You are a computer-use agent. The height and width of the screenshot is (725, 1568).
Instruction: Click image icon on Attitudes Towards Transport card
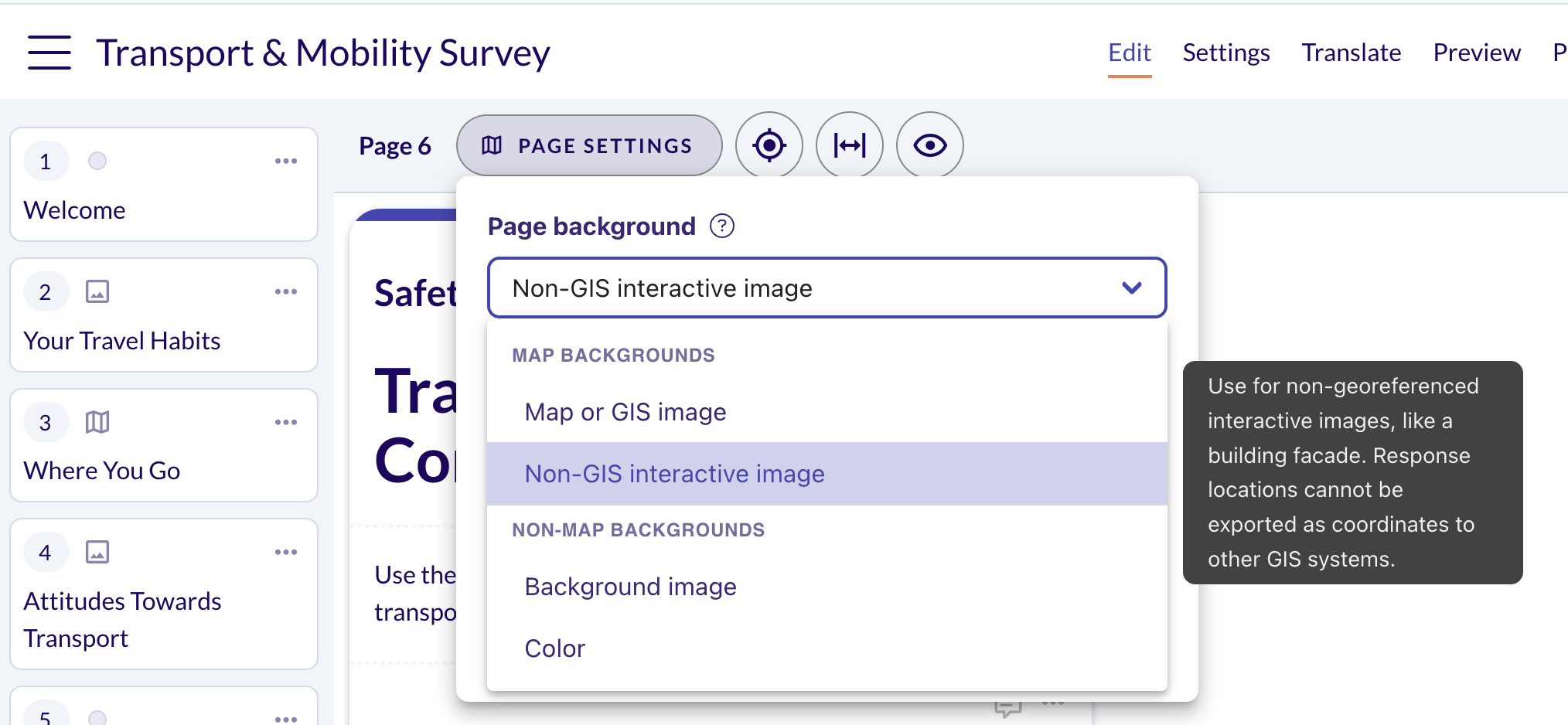click(97, 552)
